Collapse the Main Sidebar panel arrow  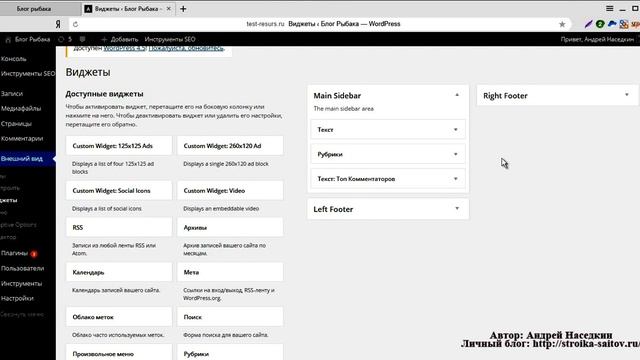[457, 95]
